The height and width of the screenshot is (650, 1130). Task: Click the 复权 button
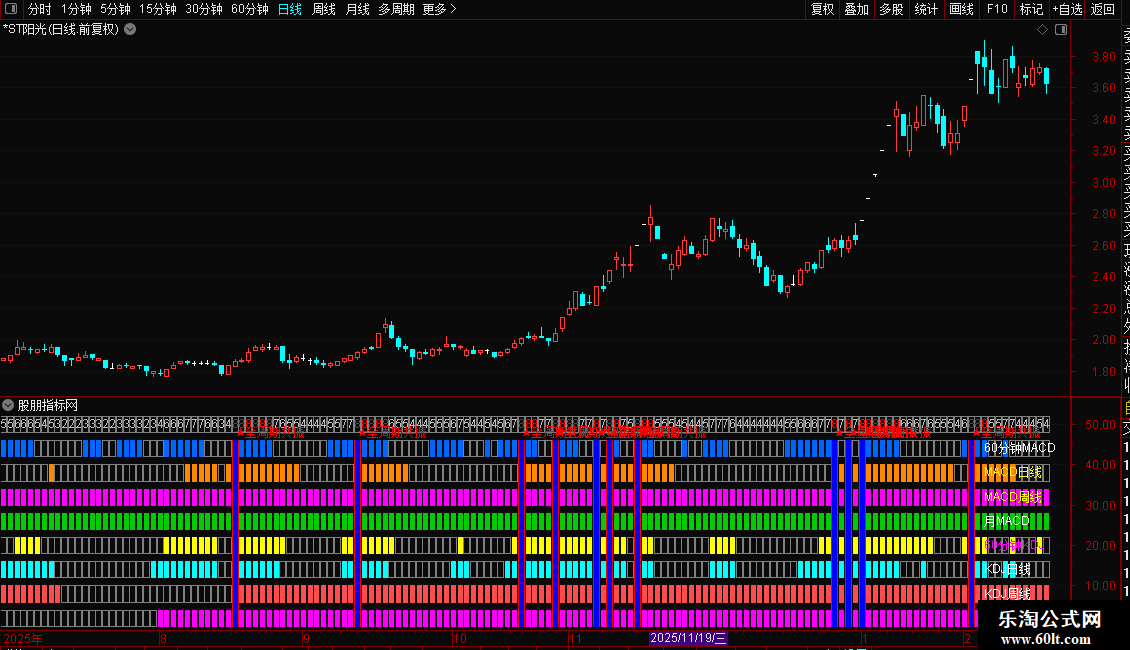click(822, 9)
